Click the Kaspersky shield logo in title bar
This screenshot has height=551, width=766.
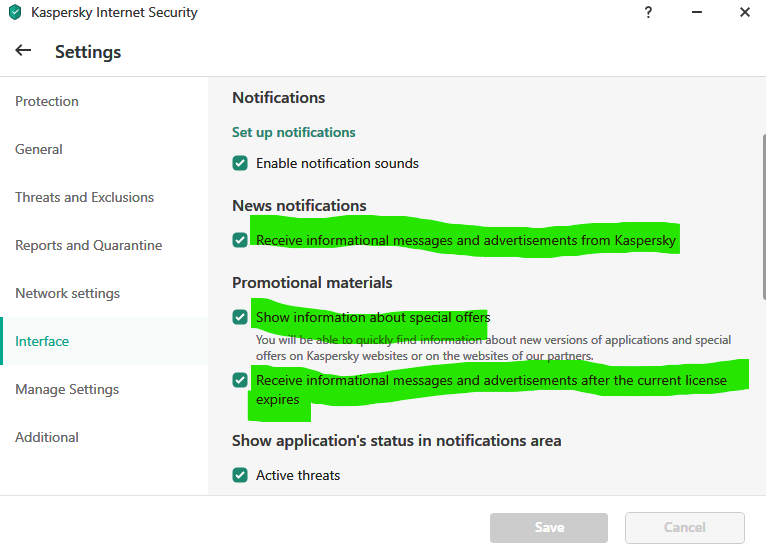pos(15,12)
